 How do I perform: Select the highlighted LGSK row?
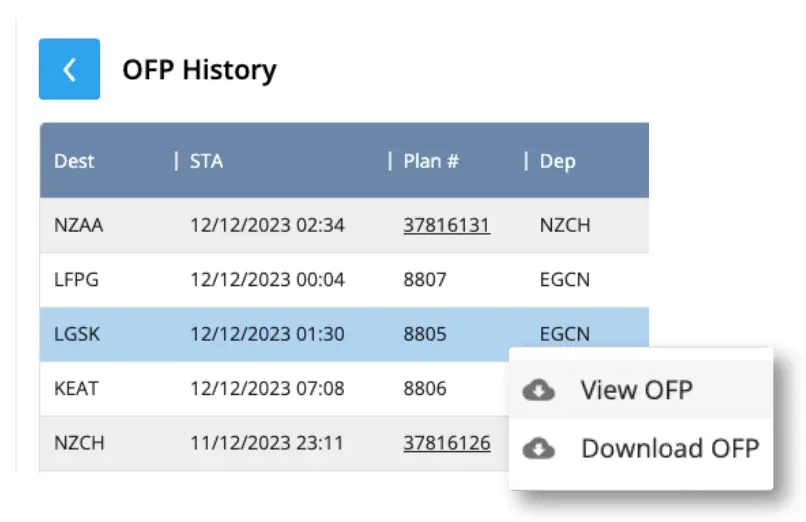pos(77,334)
